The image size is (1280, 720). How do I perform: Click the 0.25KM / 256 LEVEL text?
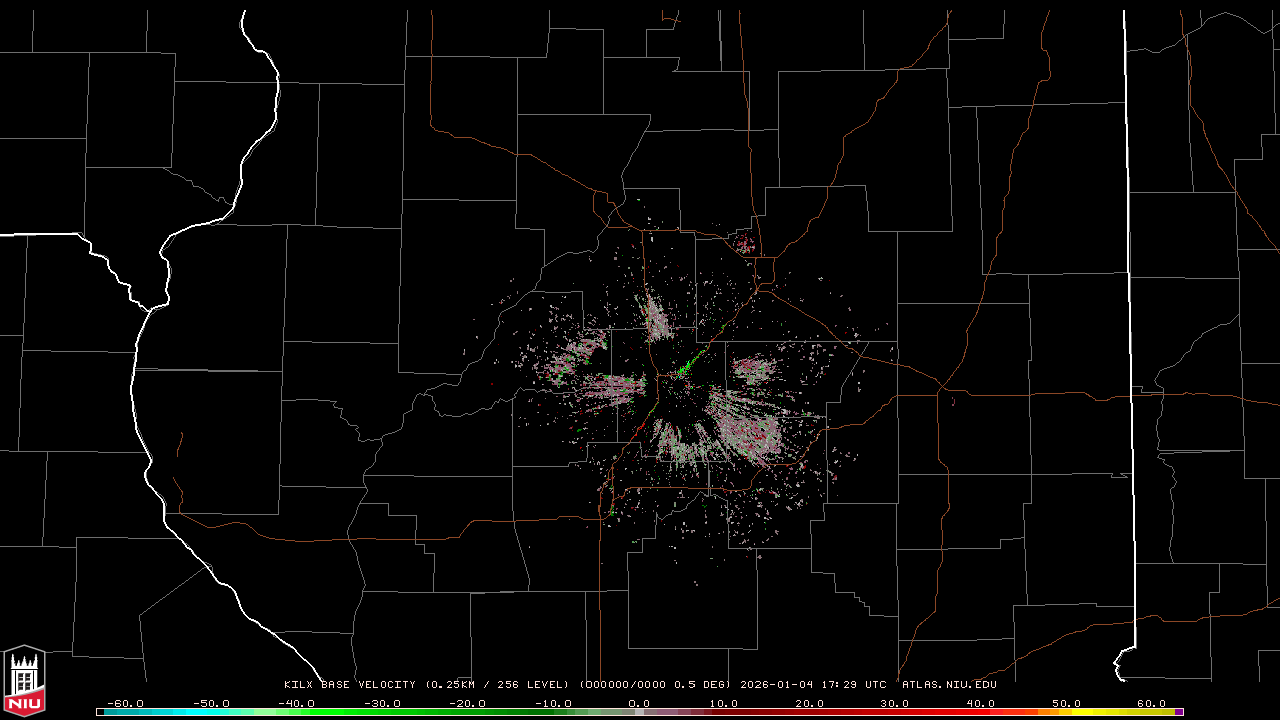point(497,685)
